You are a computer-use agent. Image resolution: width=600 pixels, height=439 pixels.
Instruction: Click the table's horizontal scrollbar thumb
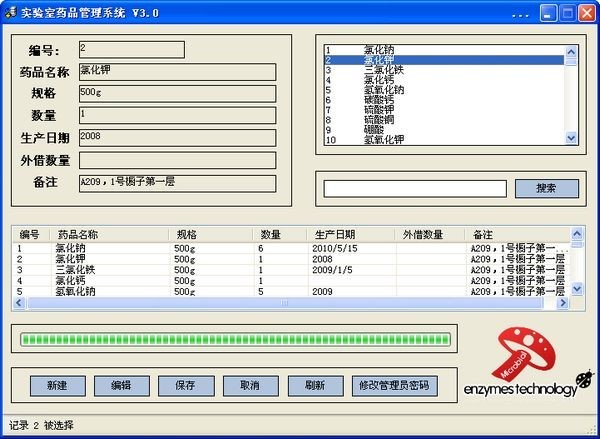(x=285, y=303)
